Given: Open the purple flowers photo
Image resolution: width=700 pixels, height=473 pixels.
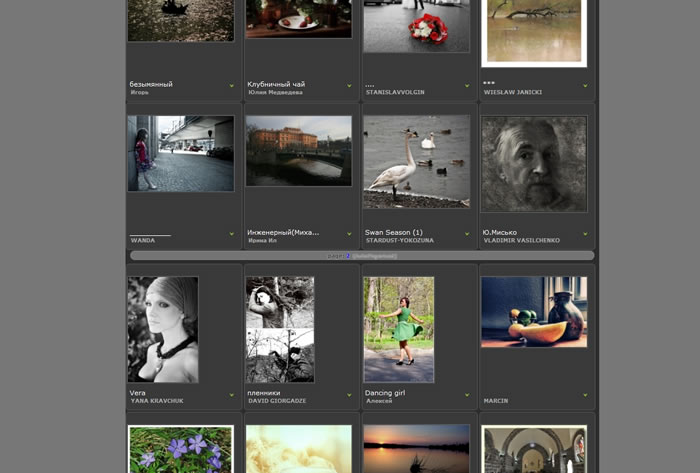Looking at the screenshot, I should click(x=181, y=449).
